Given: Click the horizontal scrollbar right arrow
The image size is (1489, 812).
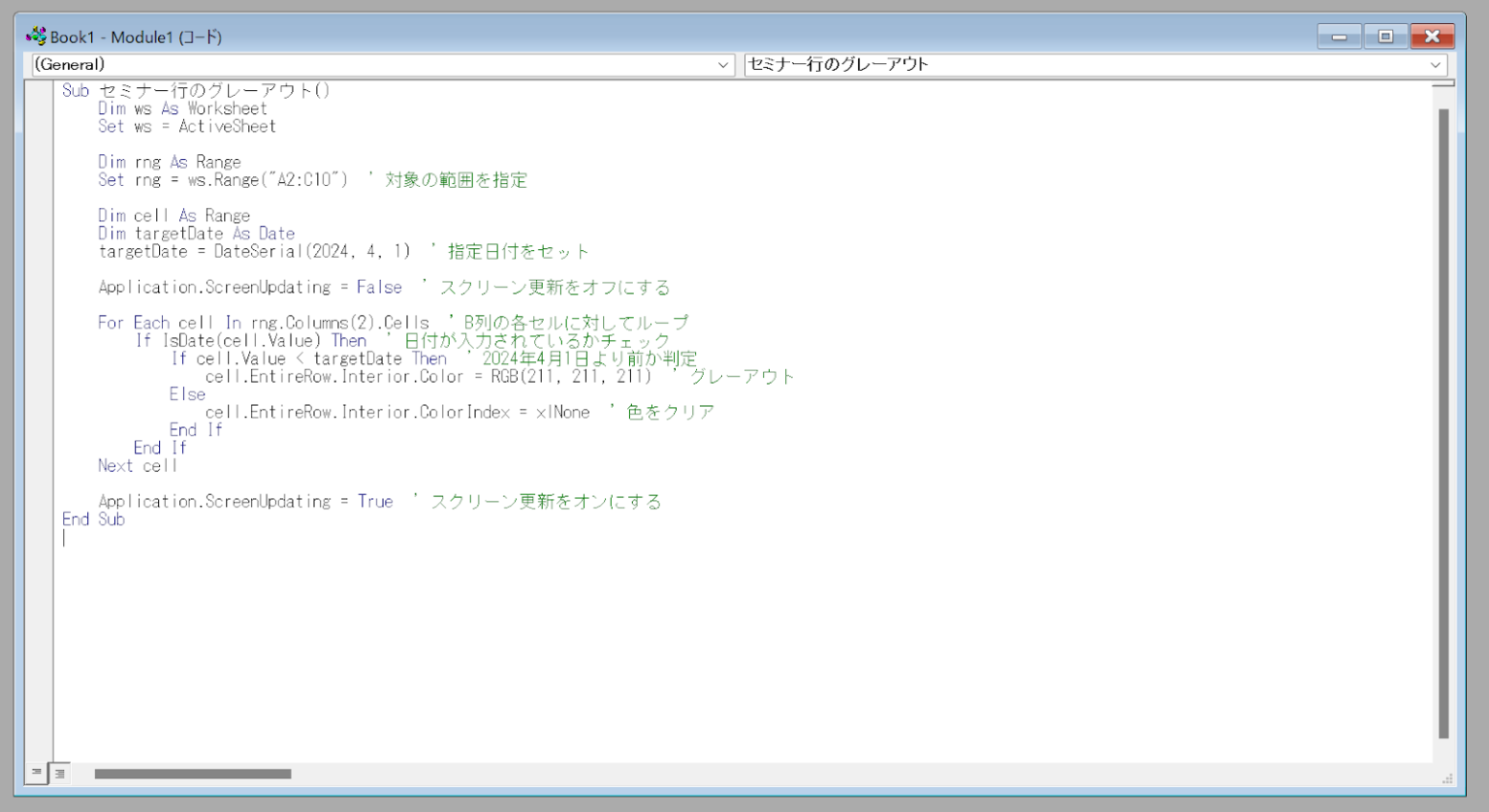Looking at the screenshot, I should click(1423, 773).
